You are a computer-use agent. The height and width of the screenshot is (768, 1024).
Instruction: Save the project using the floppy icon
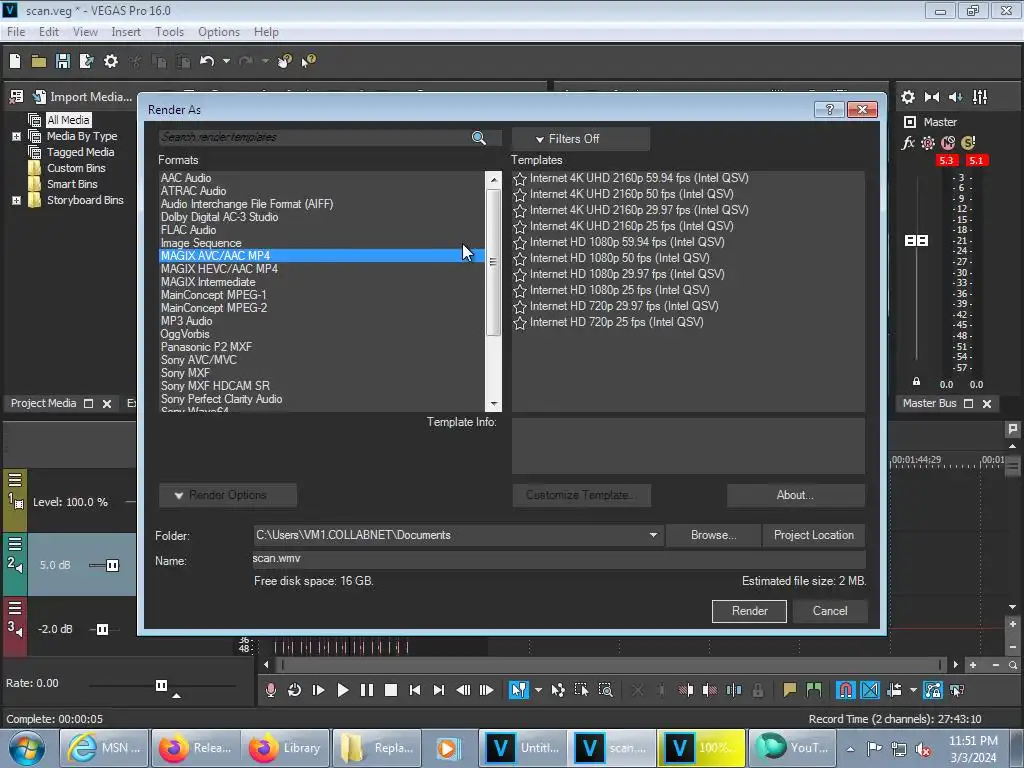tap(63, 61)
